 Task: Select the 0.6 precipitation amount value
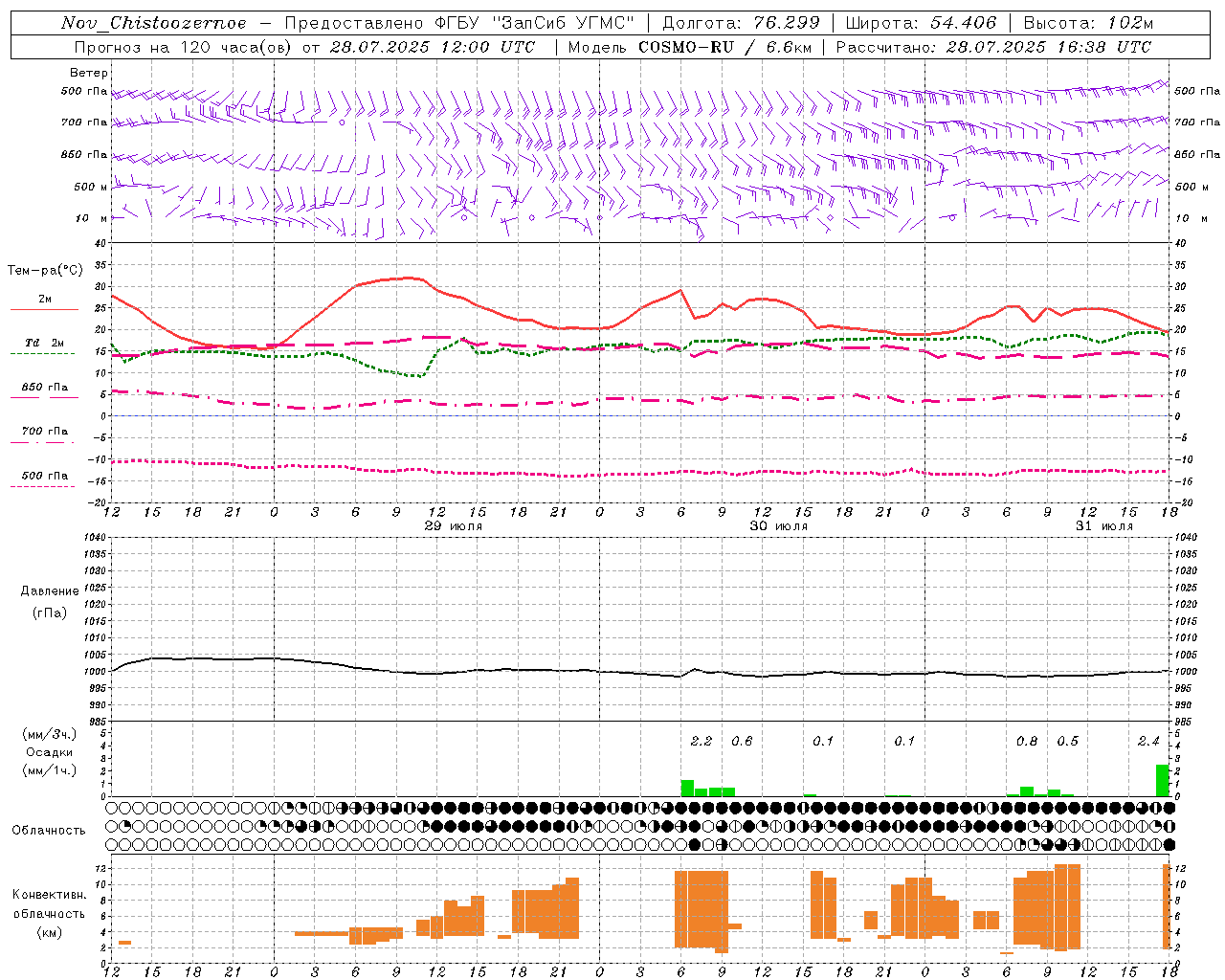click(x=742, y=741)
